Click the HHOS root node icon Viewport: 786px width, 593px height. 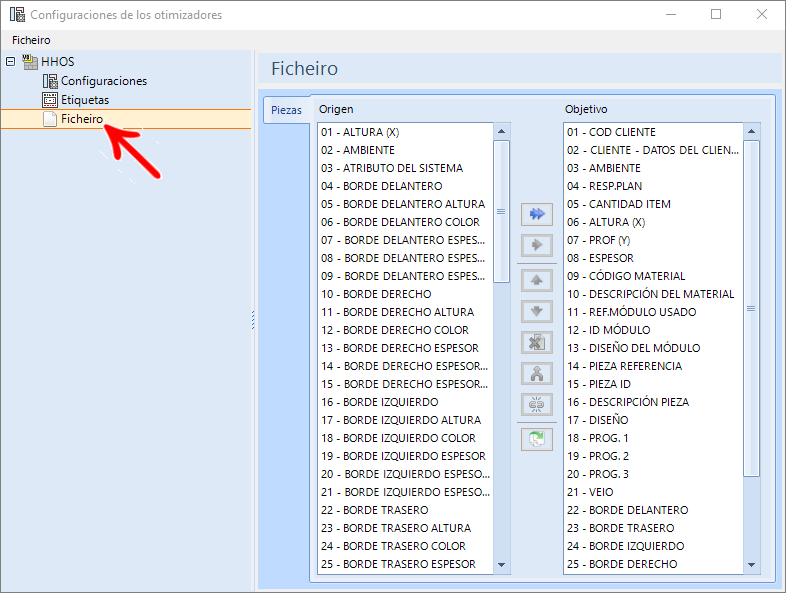tap(30, 62)
